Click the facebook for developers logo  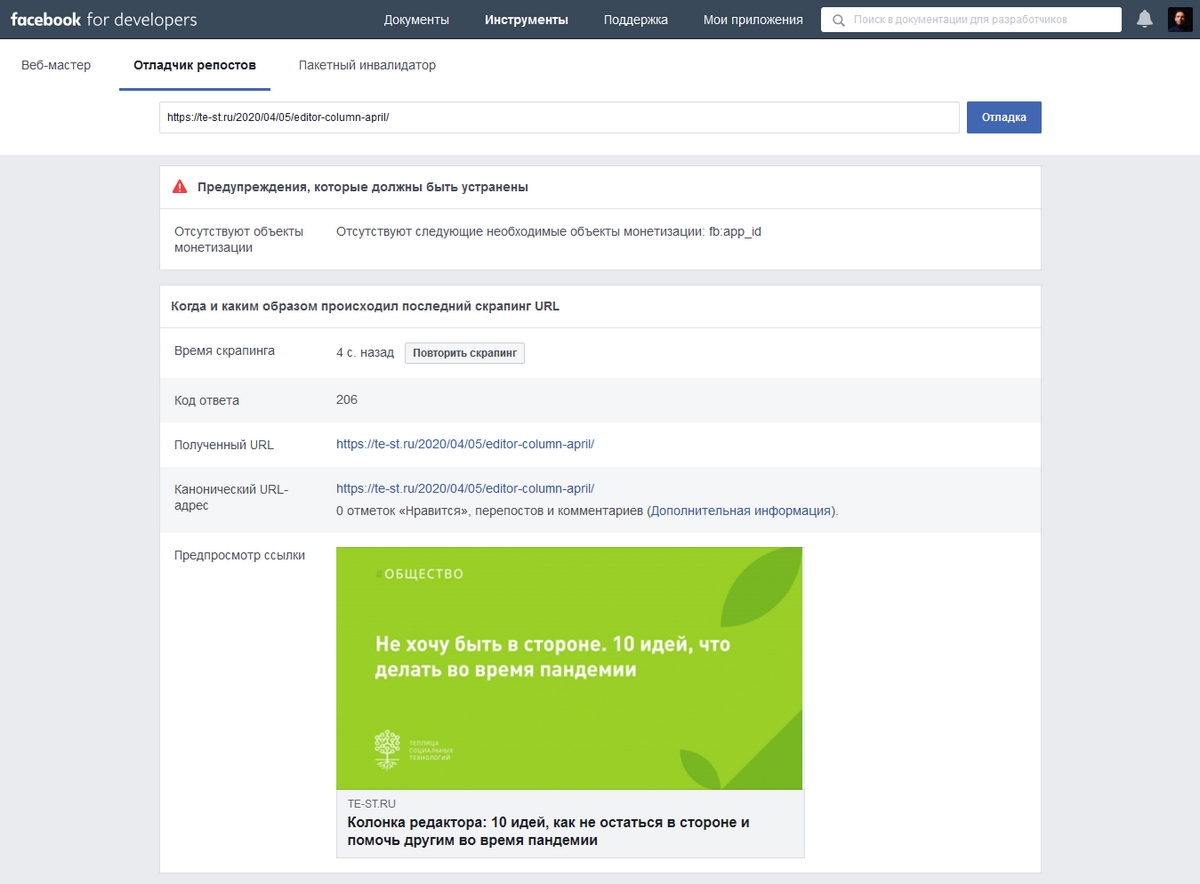(103, 18)
